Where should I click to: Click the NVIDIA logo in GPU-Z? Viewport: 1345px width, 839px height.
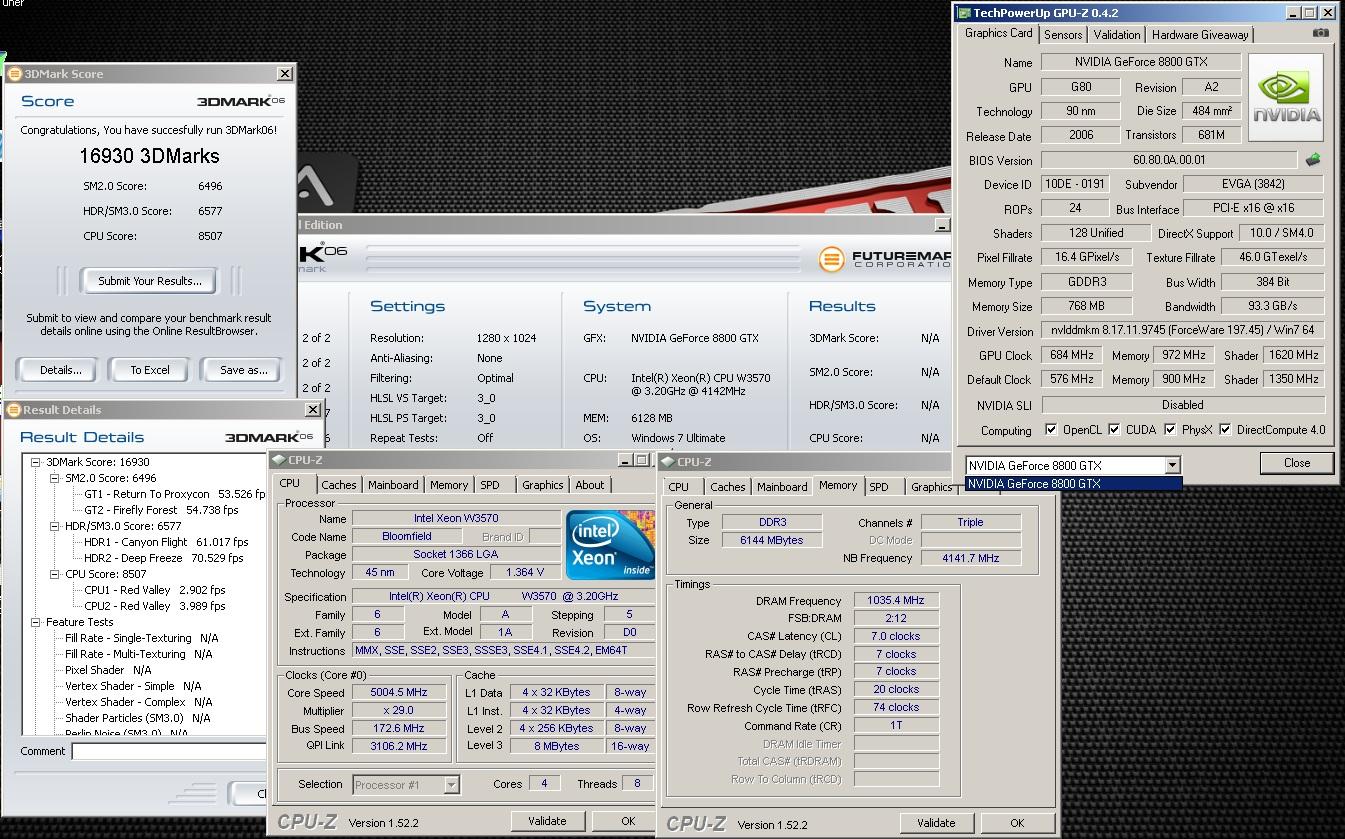(1285, 97)
